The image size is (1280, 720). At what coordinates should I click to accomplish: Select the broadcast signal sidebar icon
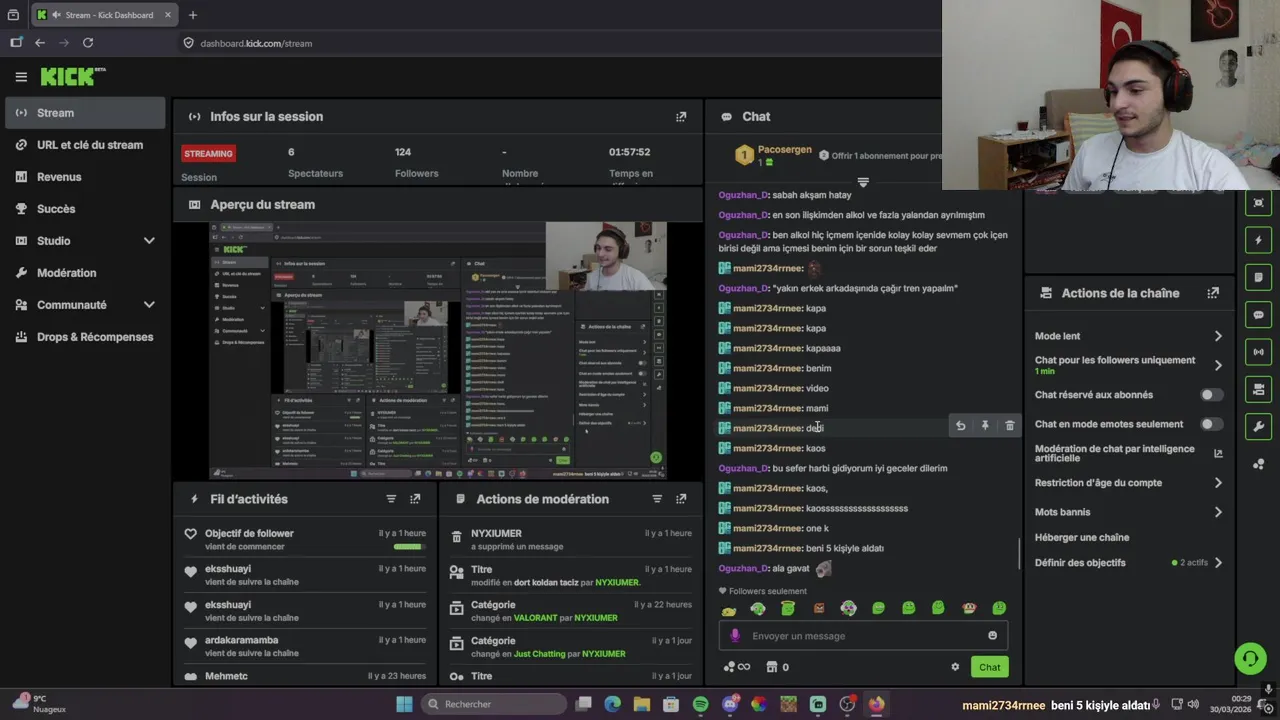(x=1258, y=352)
